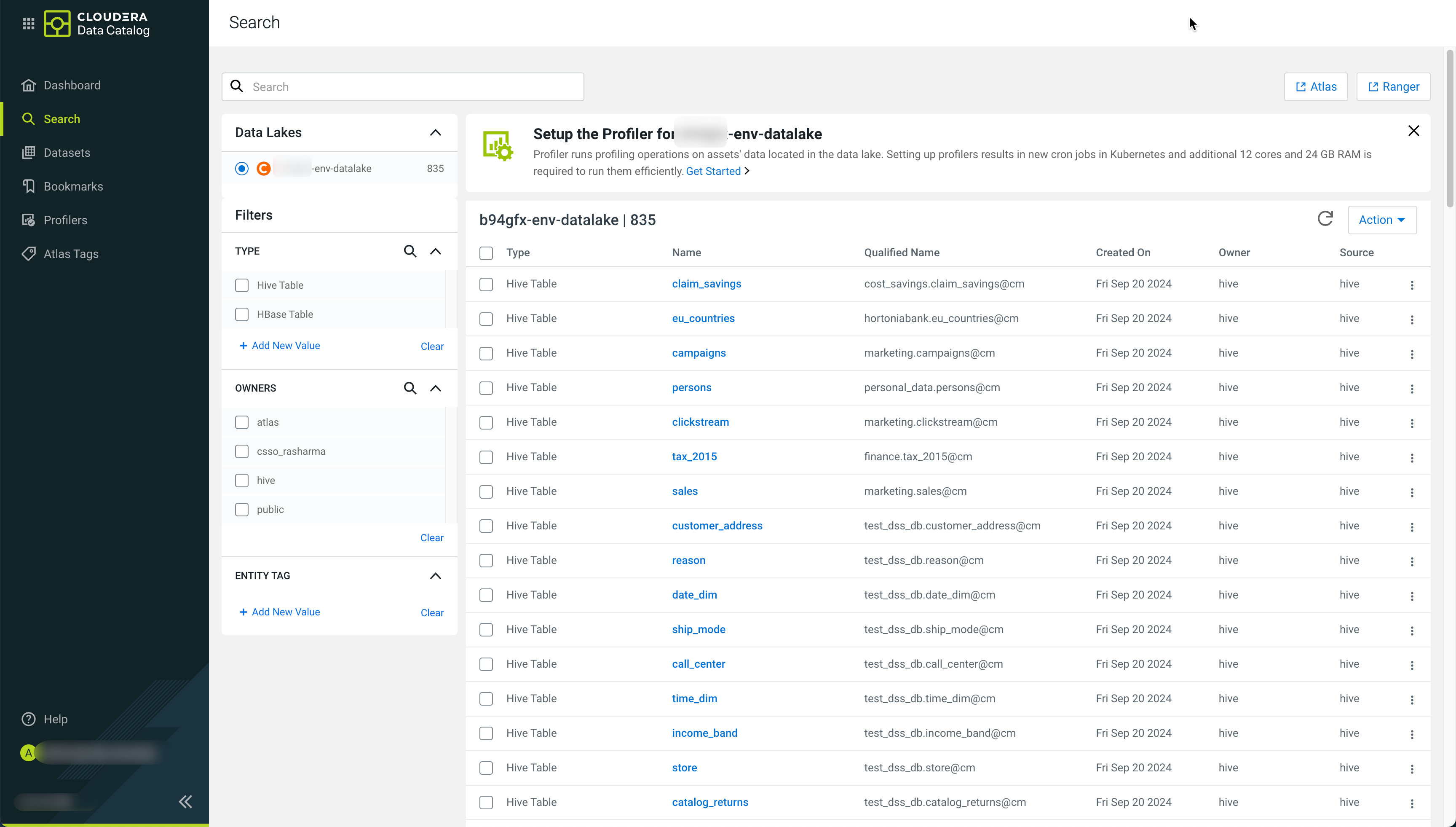This screenshot has width=1456, height=827.
Task: Open the Help icon in sidebar
Action: click(28, 719)
